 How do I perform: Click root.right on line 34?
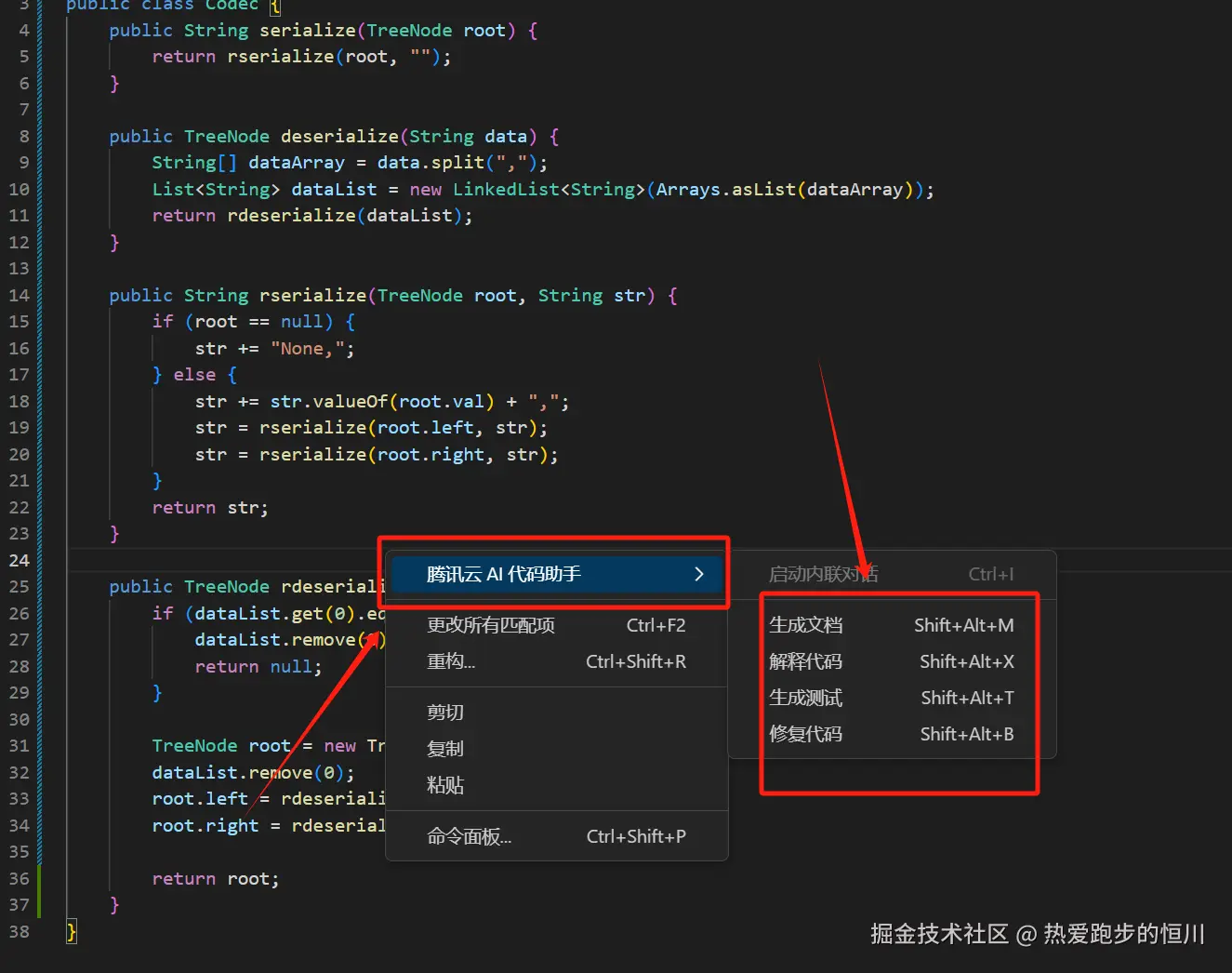[205, 825]
